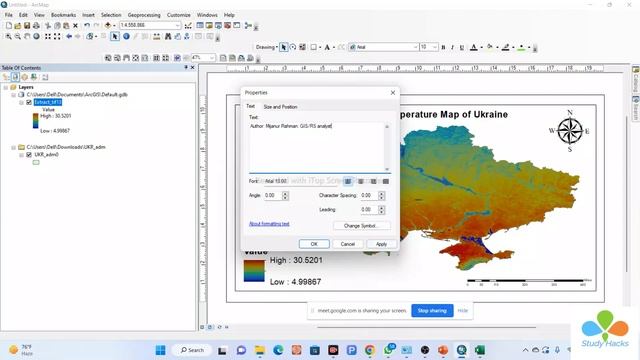Viewport: 640px width, 360px height.
Task: Open the Geoprocessing menu
Action: point(144,15)
